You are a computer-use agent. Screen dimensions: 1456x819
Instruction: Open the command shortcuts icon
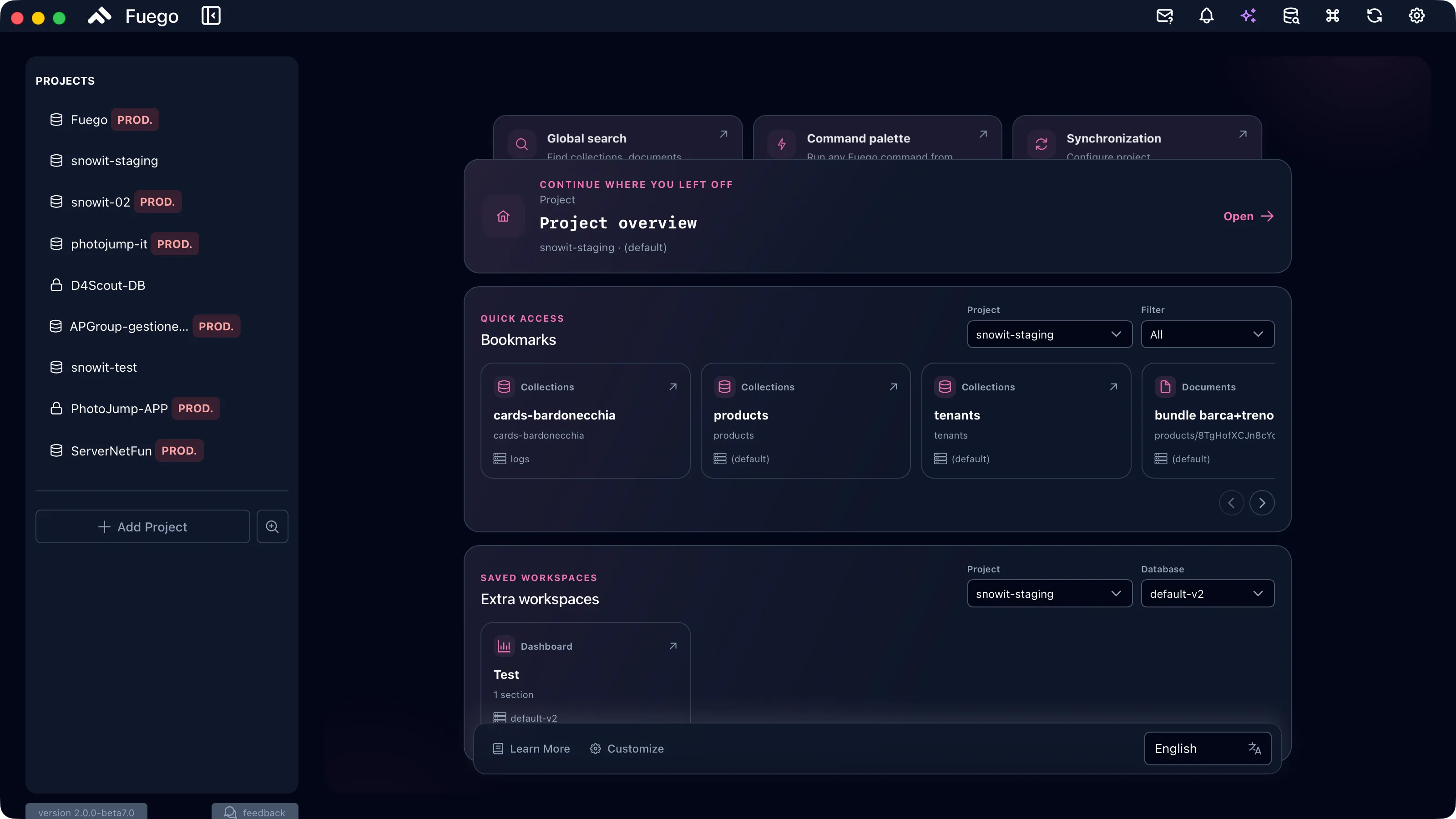[1333, 16]
